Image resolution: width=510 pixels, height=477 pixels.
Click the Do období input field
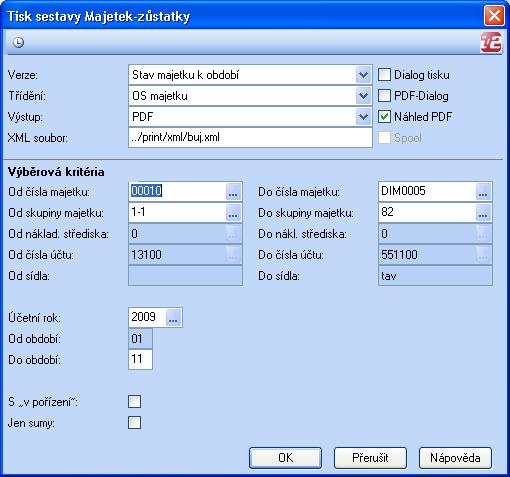(140, 359)
